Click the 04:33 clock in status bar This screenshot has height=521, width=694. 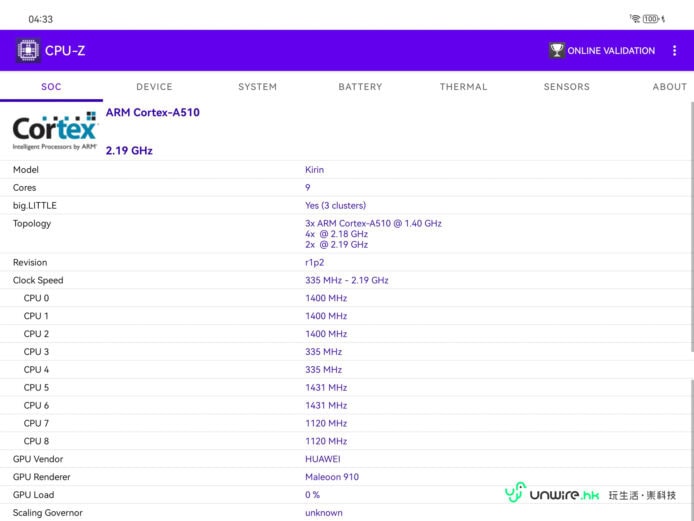pyautogui.click(x=40, y=19)
